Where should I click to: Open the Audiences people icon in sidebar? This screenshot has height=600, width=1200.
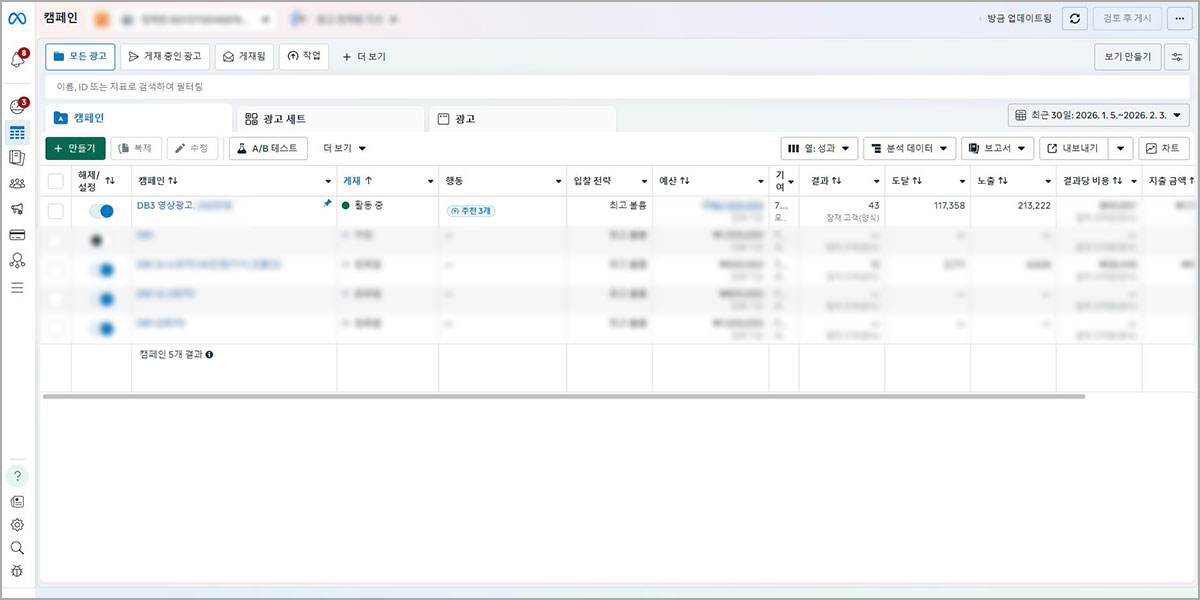click(x=17, y=183)
